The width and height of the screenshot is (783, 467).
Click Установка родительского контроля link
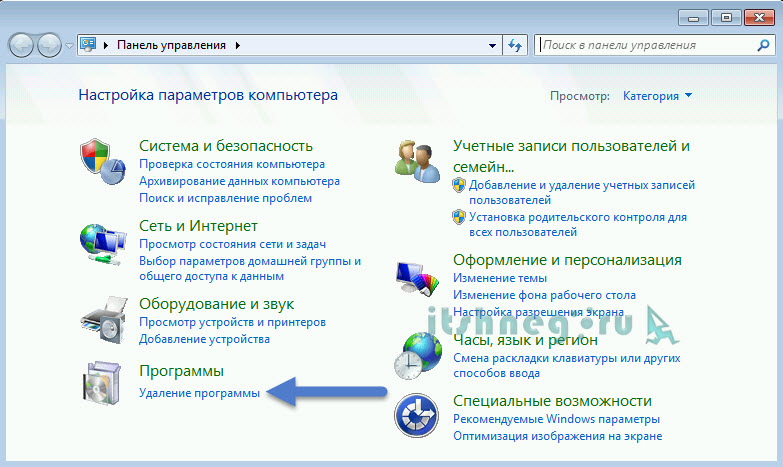click(x=578, y=224)
